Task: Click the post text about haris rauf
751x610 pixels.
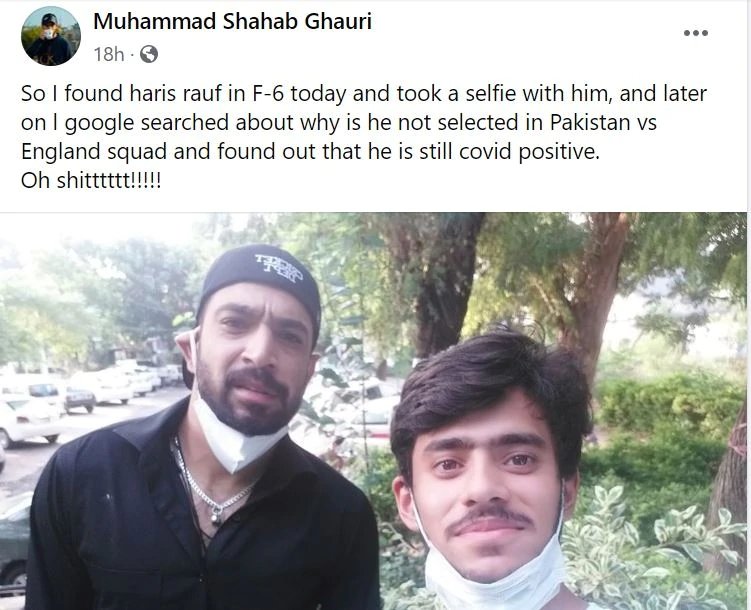Action: (364, 136)
